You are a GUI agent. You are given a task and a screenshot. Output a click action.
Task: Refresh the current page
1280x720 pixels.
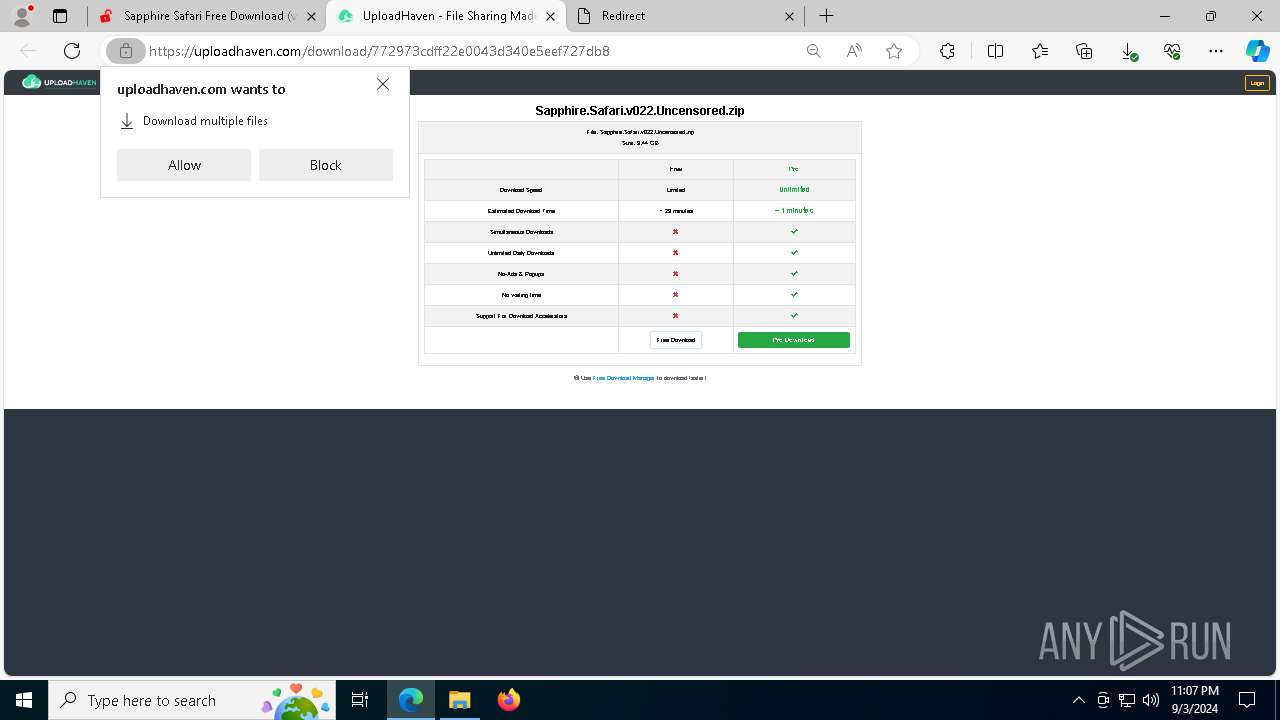coord(72,51)
